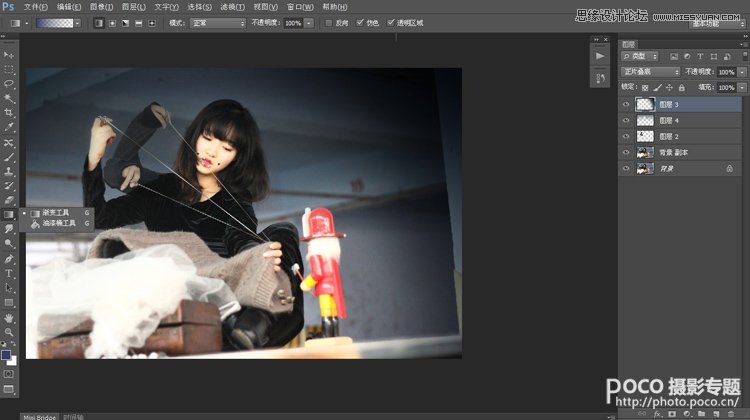The width and height of the screenshot is (750, 420).
Task: Hide layer 图层 4 via eye icon
Action: 626,121
